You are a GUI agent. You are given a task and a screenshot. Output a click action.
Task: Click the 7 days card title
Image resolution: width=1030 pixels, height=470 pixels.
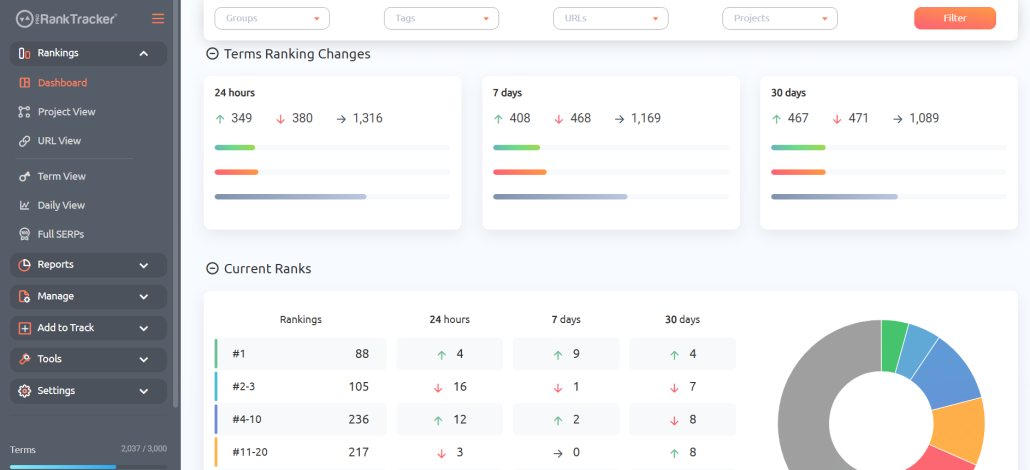click(x=507, y=93)
